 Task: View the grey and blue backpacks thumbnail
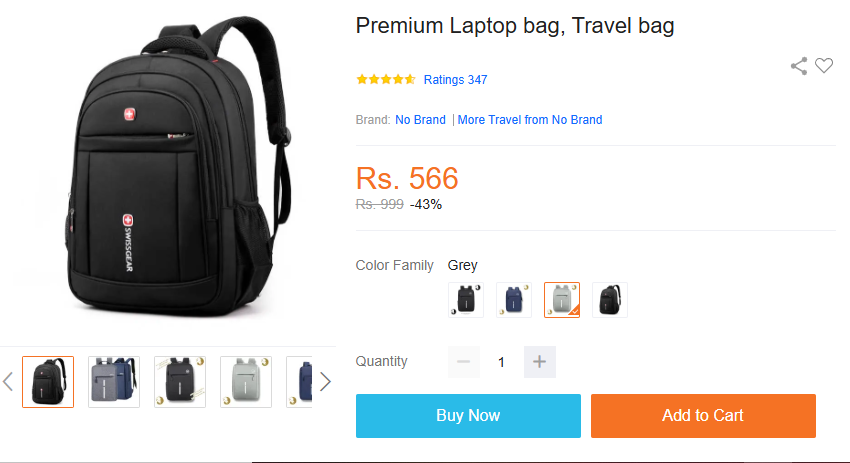pyautogui.click(x=114, y=382)
